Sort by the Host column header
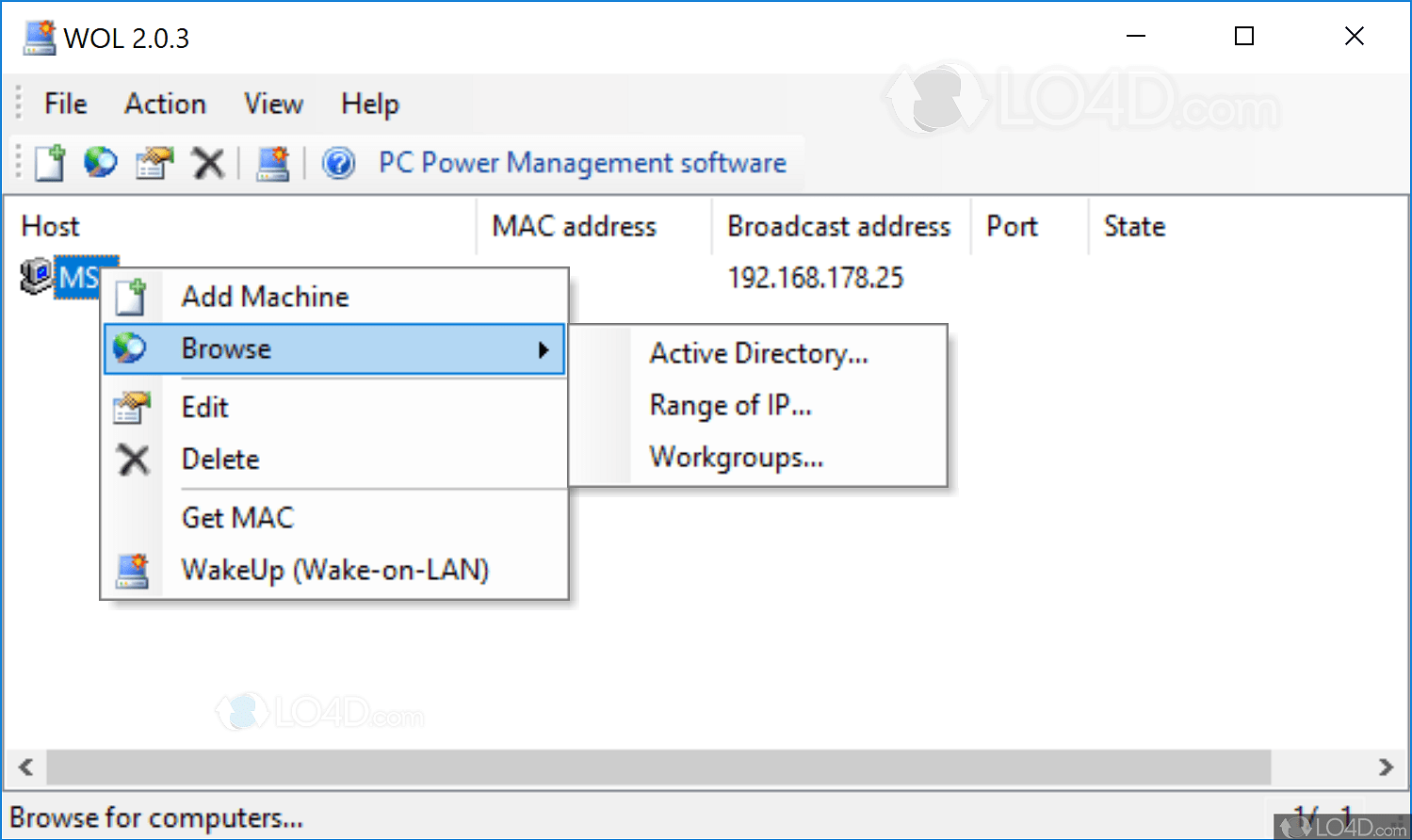The width and height of the screenshot is (1412, 840). pos(240,226)
